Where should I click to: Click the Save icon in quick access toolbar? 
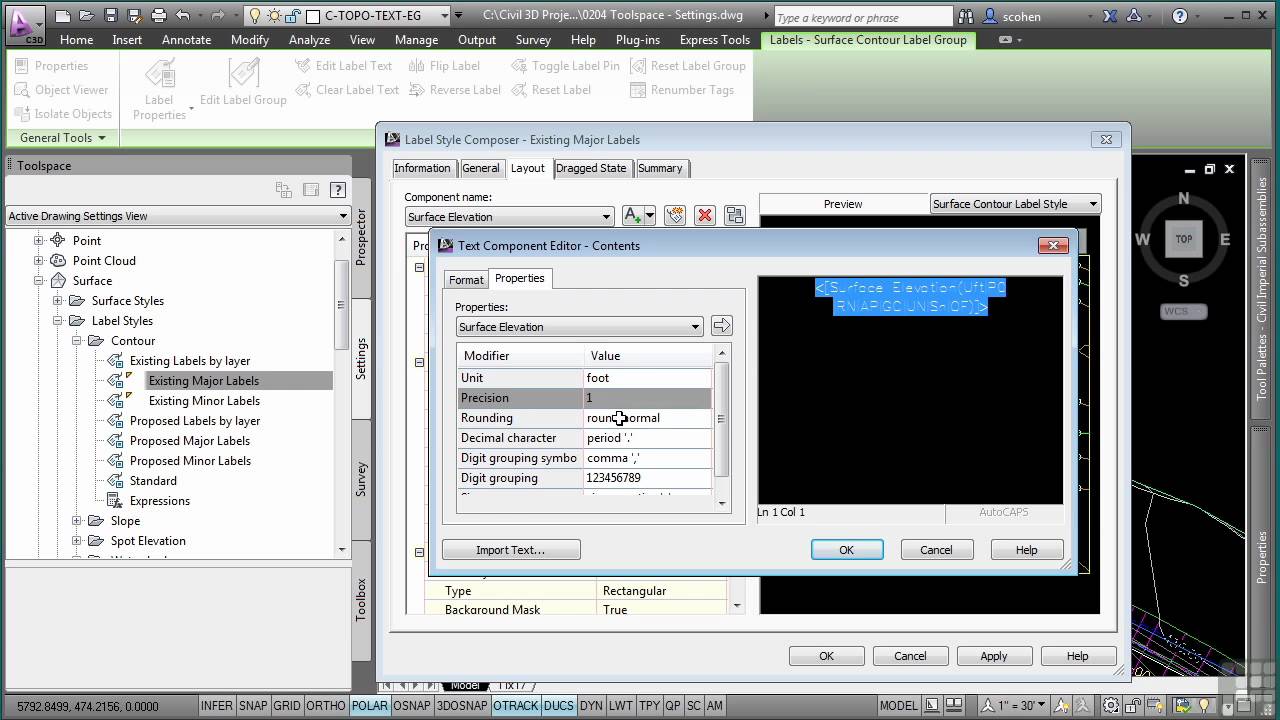tap(111, 16)
